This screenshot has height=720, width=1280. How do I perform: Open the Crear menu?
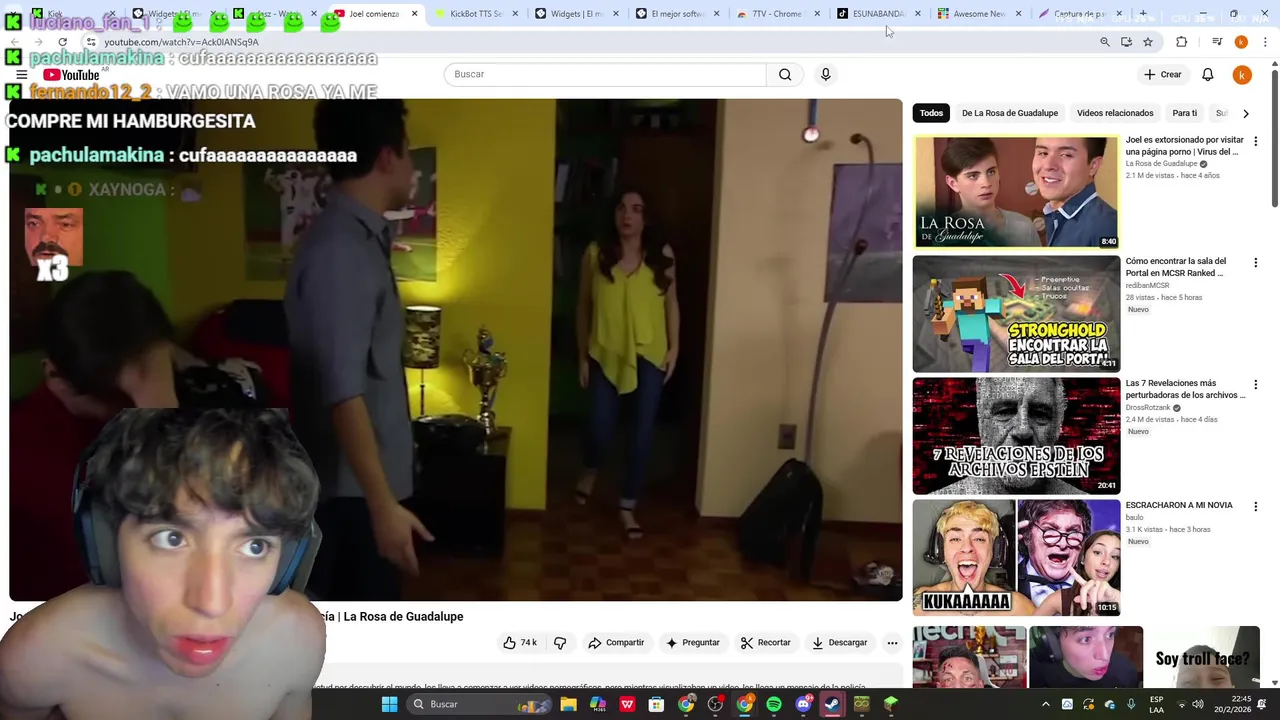1163,74
